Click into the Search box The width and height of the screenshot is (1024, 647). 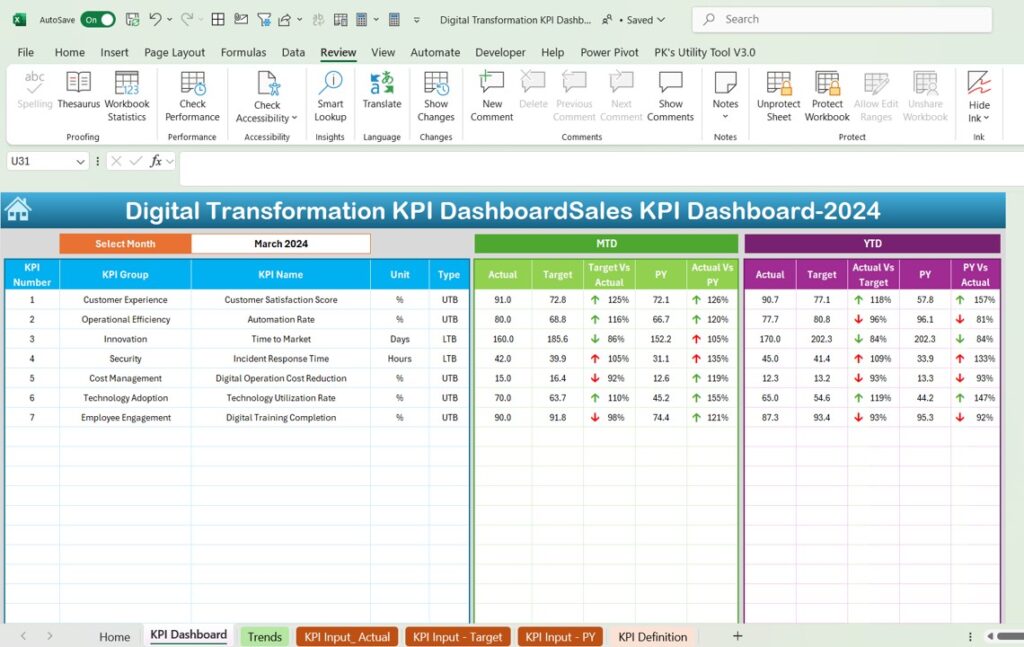pyautogui.click(x=842, y=20)
